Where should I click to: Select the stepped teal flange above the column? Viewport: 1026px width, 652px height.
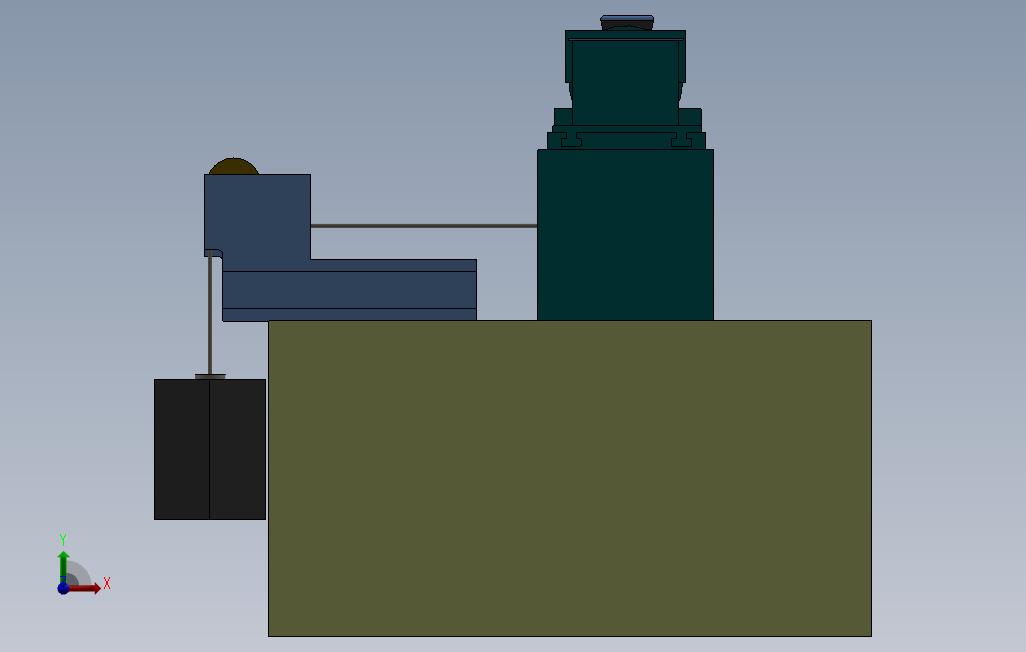click(x=626, y=130)
